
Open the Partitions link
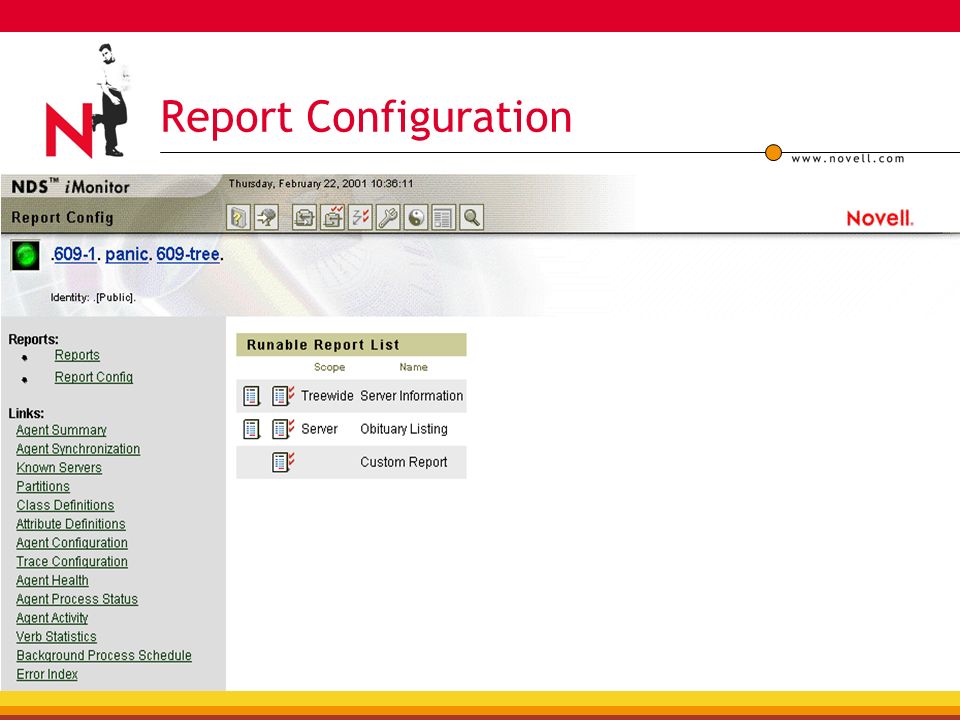click(x=43, y=487)
